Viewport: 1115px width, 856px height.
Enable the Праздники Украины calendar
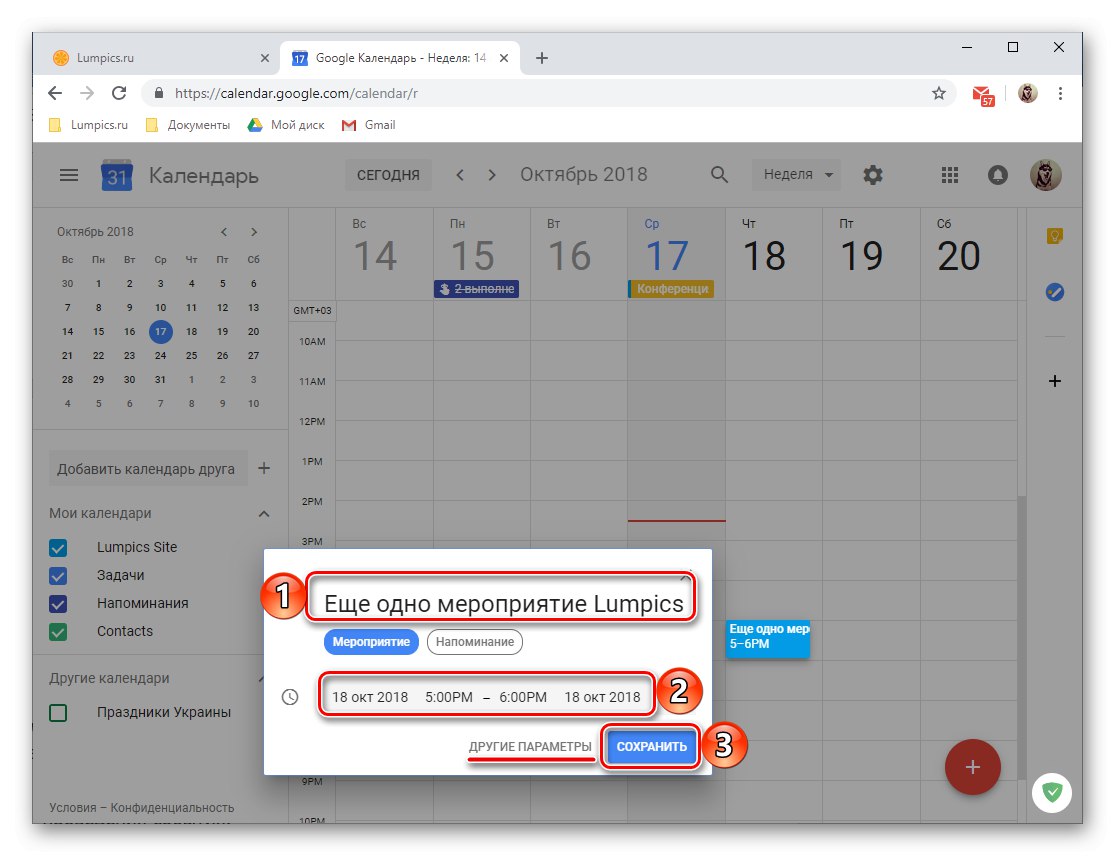(57, 712)
